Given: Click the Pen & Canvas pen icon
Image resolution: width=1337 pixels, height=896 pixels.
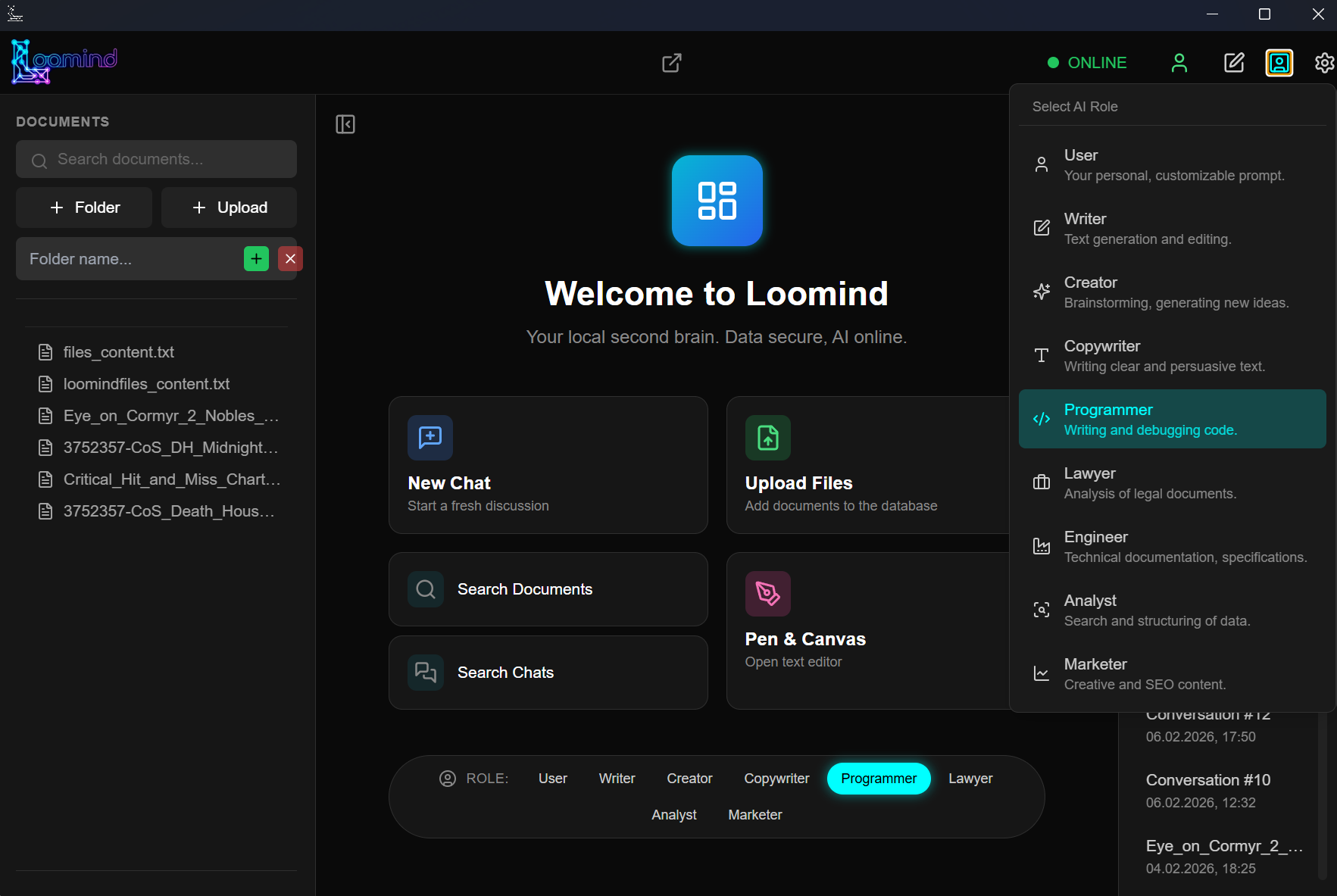Looking at the screenshot, I should [x=768, y=594].
